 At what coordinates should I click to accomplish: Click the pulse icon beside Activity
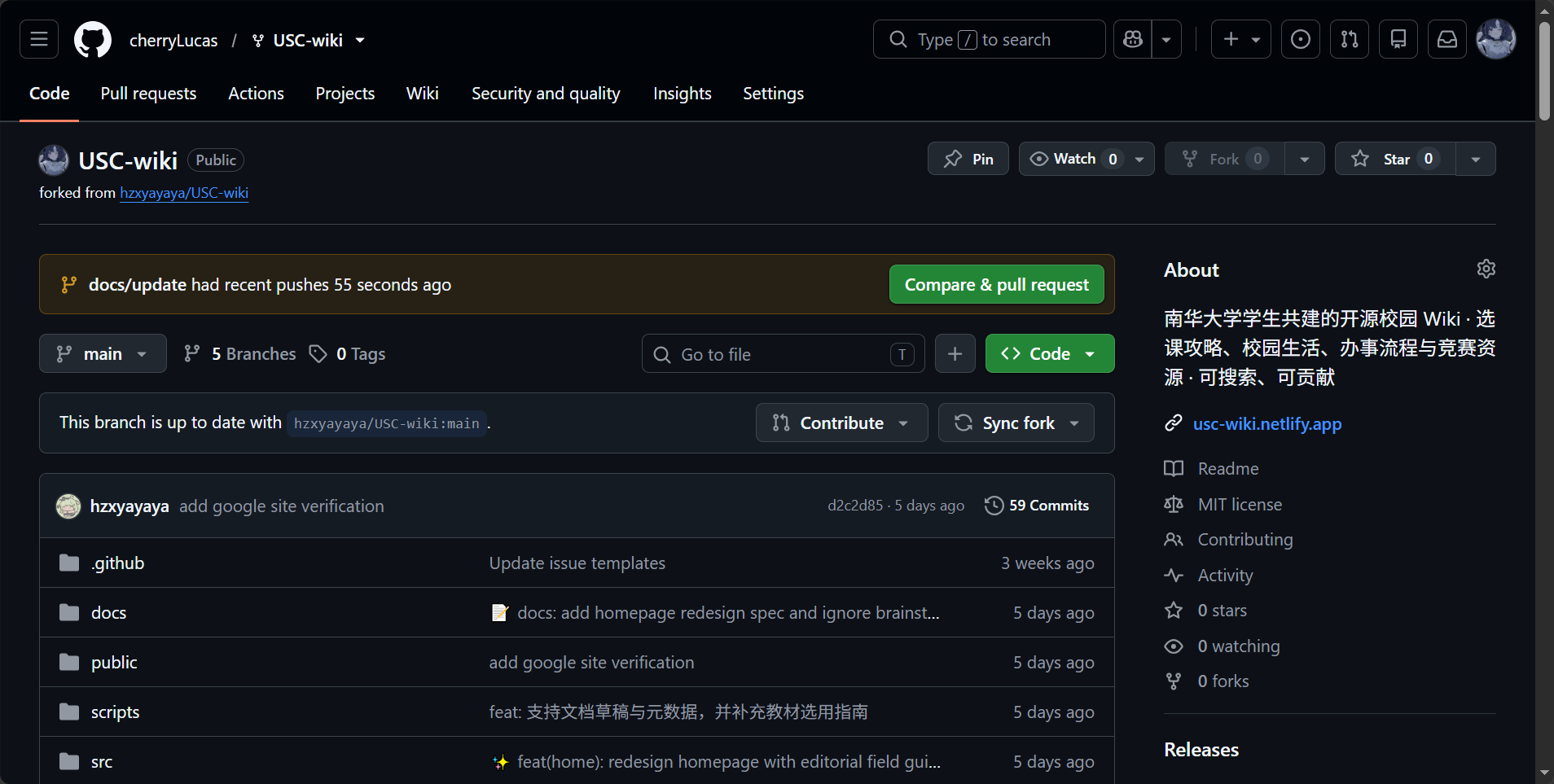point(1174,576)
